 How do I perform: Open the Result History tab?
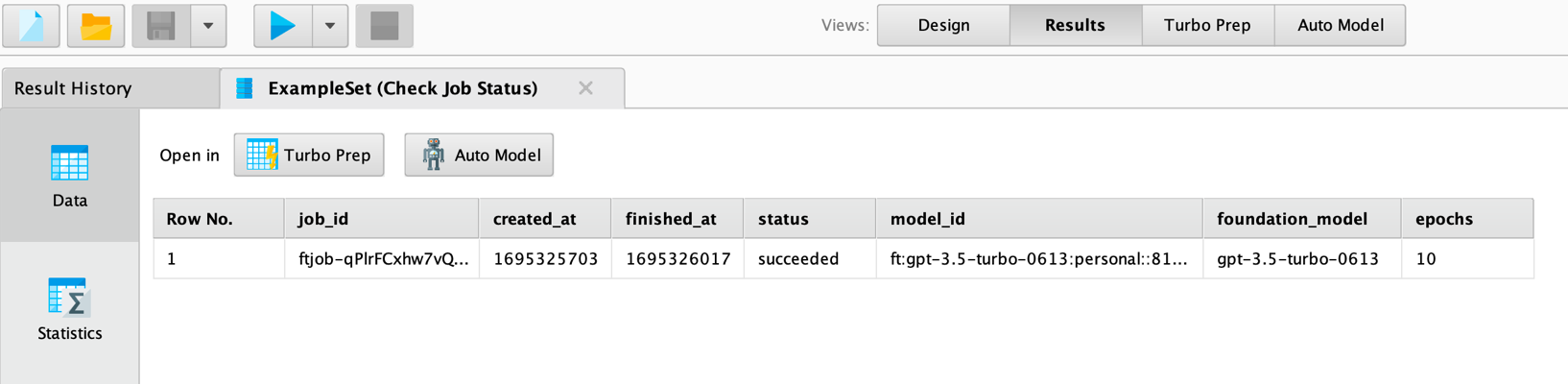(73, 88)
